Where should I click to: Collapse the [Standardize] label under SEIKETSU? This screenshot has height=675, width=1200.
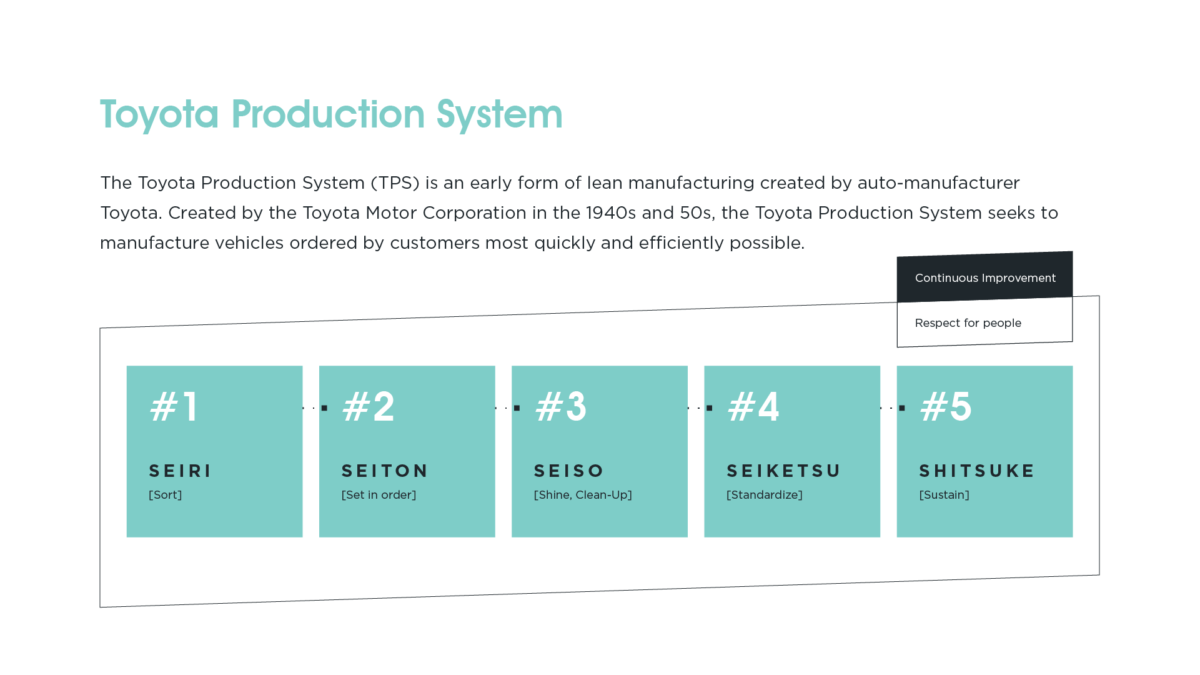pos(764,494)
